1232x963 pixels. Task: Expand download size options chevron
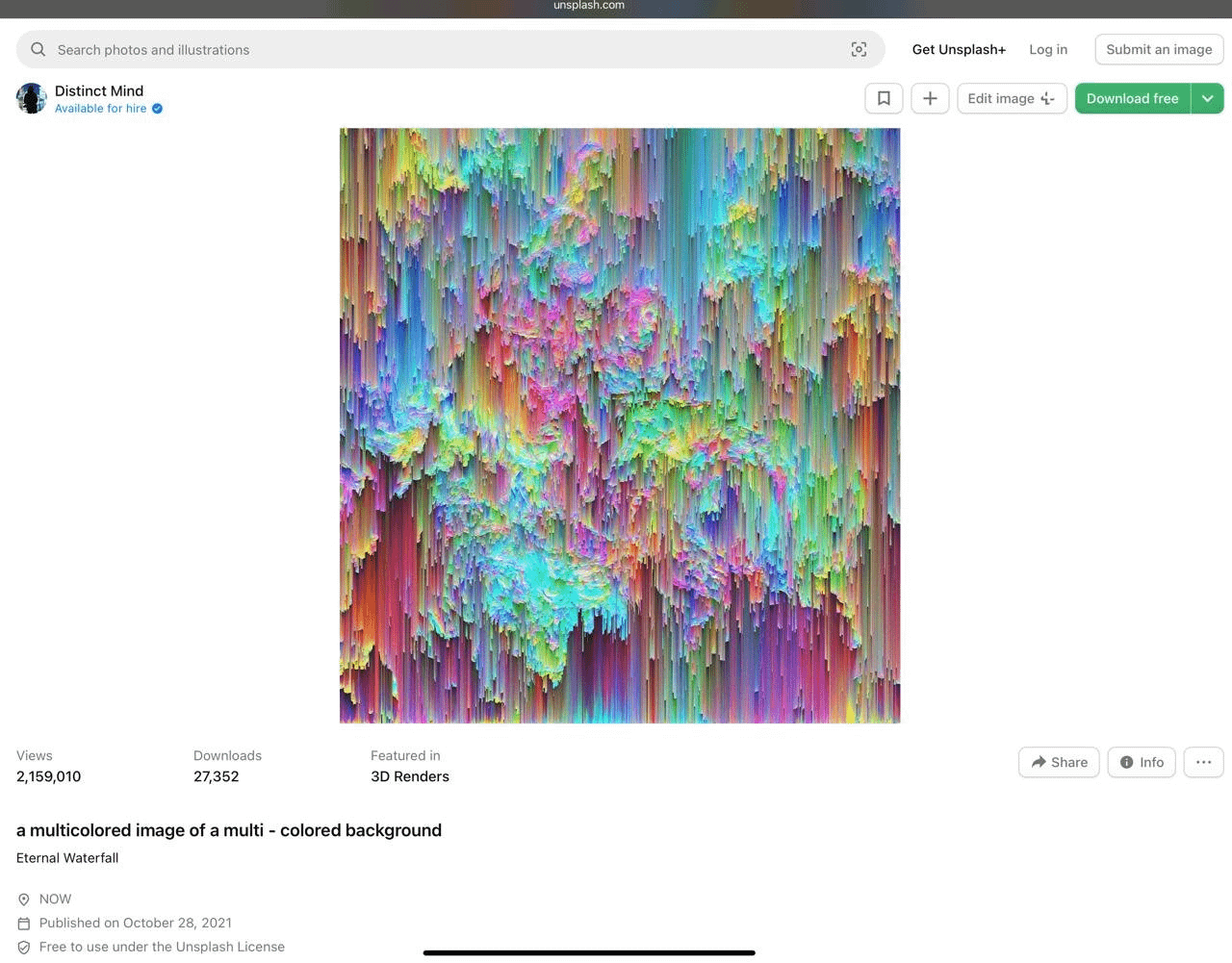pyautogui.click(x=1207, y=98)
